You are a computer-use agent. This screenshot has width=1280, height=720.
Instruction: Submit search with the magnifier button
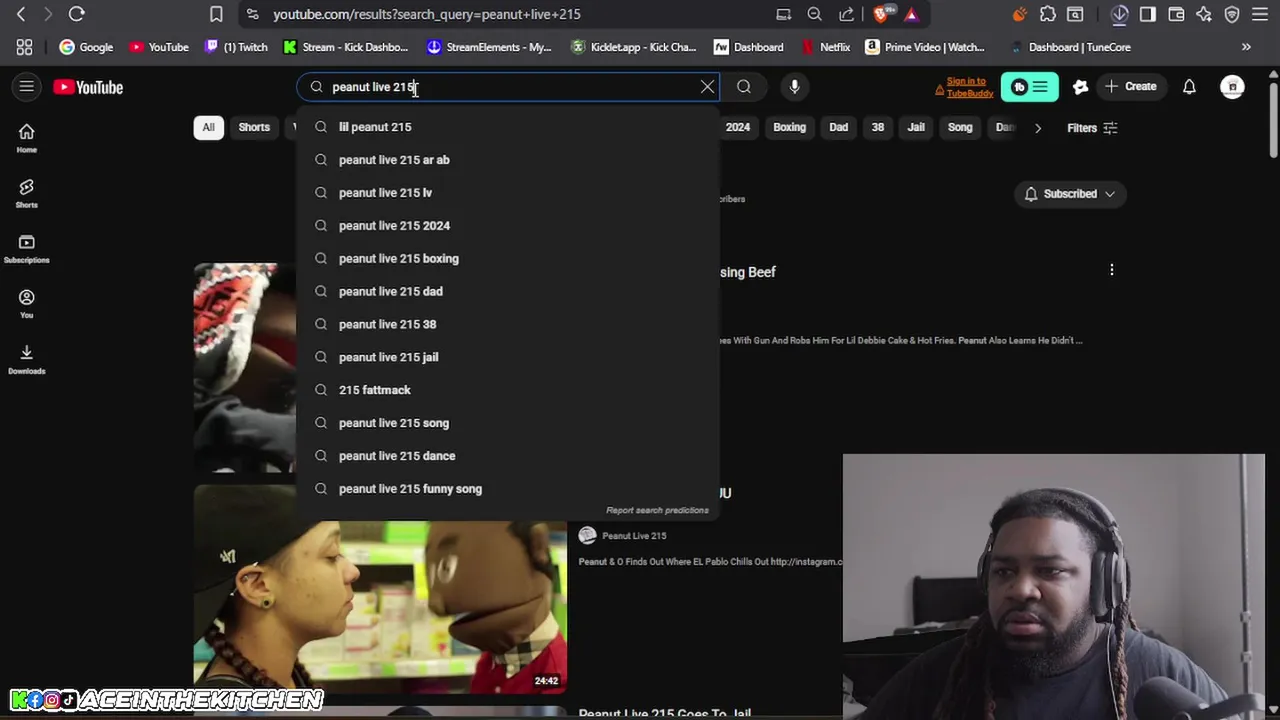[744, 87]
